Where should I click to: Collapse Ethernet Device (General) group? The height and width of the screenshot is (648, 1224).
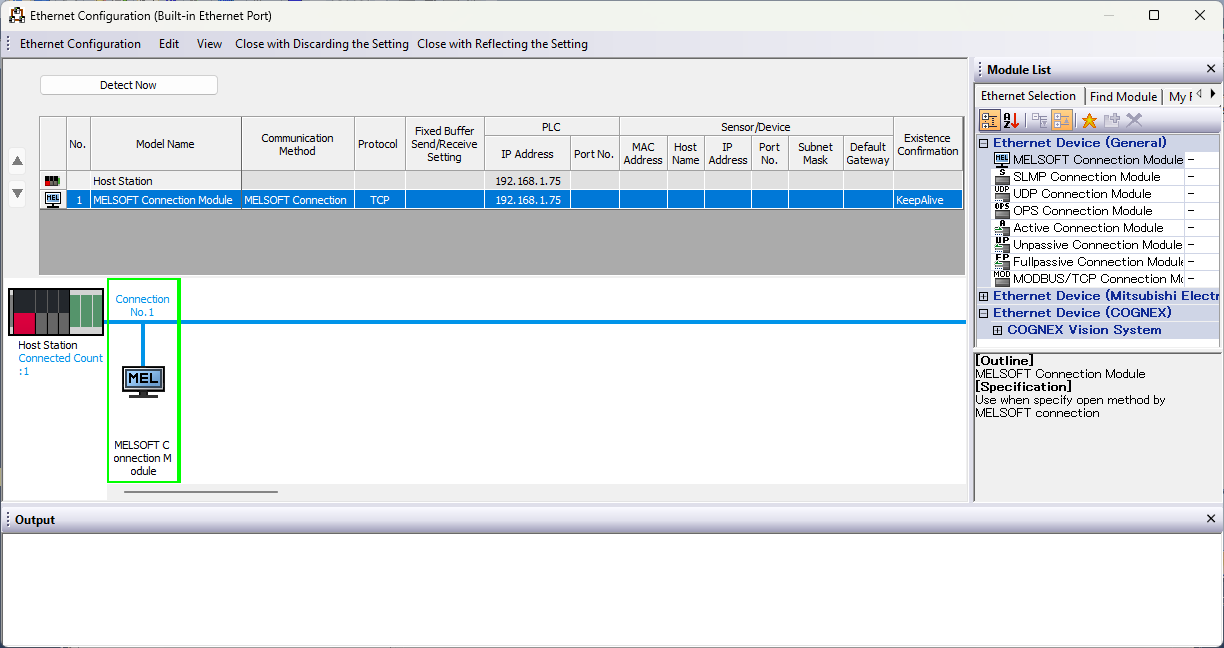984,143
